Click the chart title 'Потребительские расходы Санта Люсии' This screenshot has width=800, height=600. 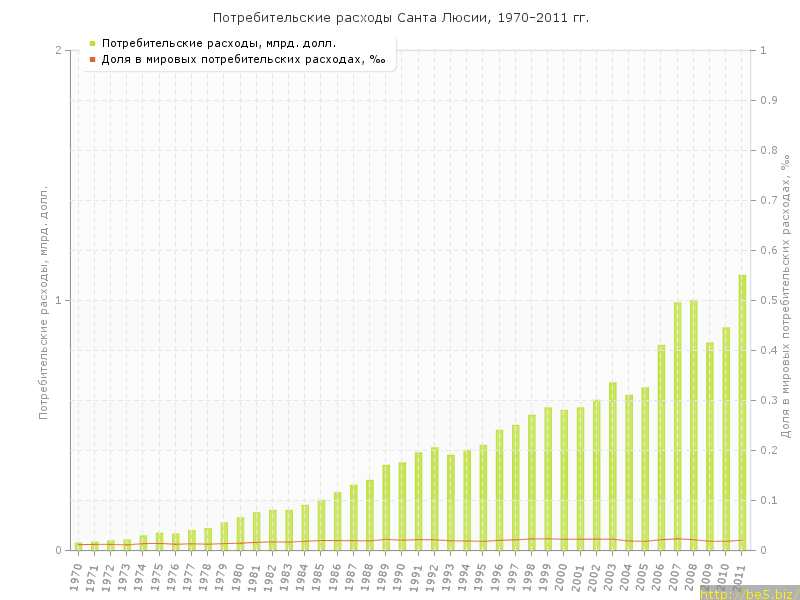pyautogui.click(x=400, y=18)
